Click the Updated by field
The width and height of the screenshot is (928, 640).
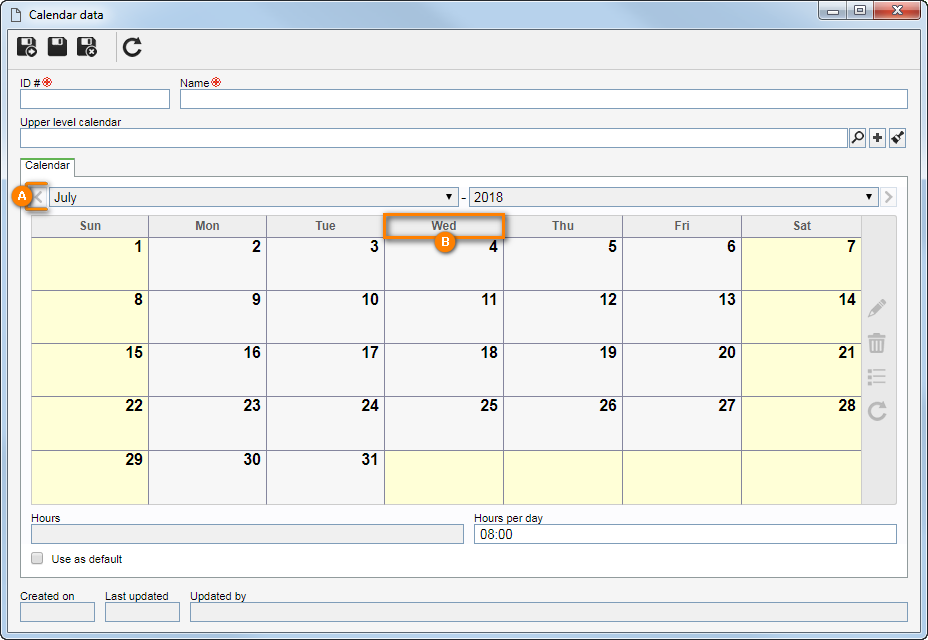pos(549,612)
